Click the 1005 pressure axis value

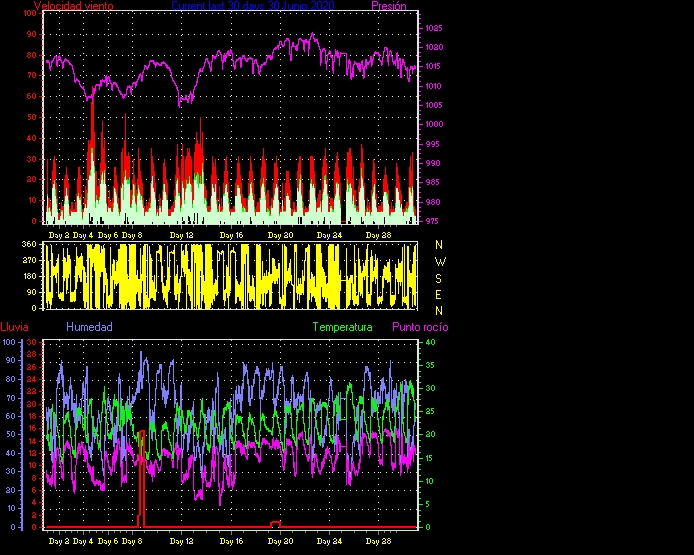434,105
